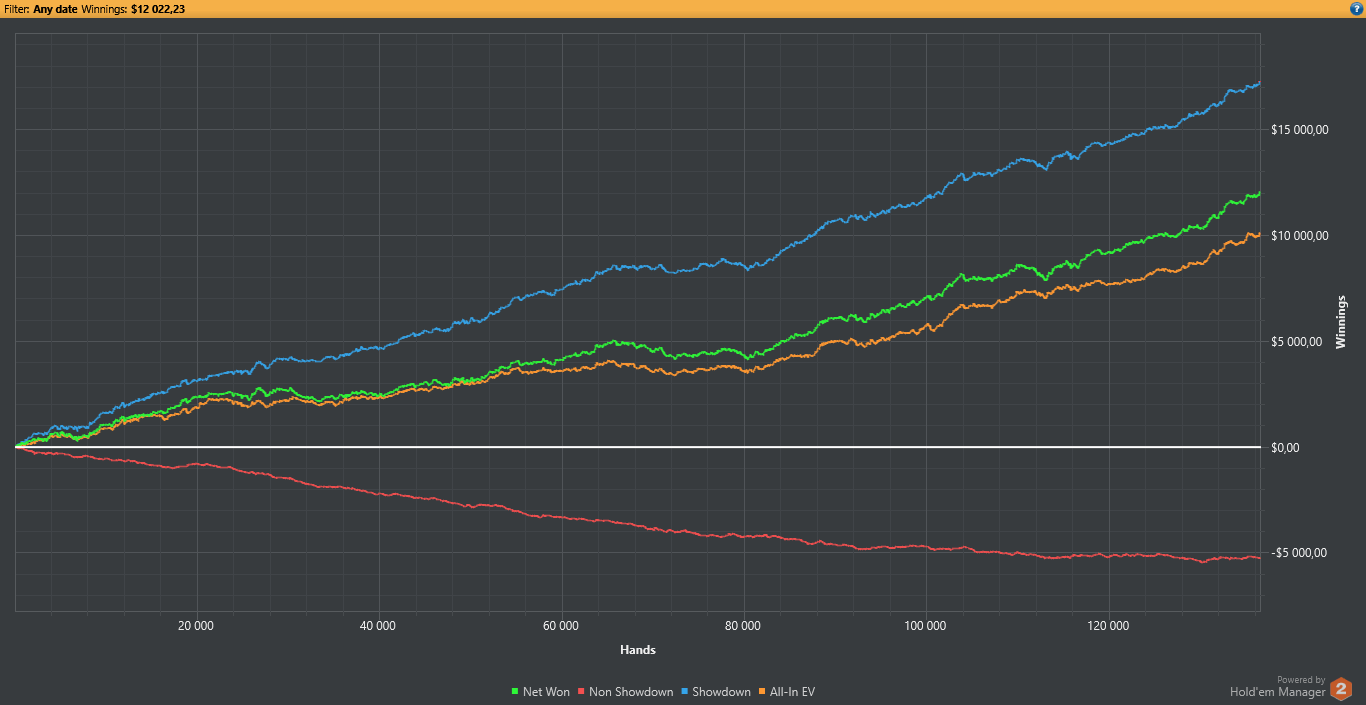Toggle the Non Showdown series label

[x=631, y=692]
